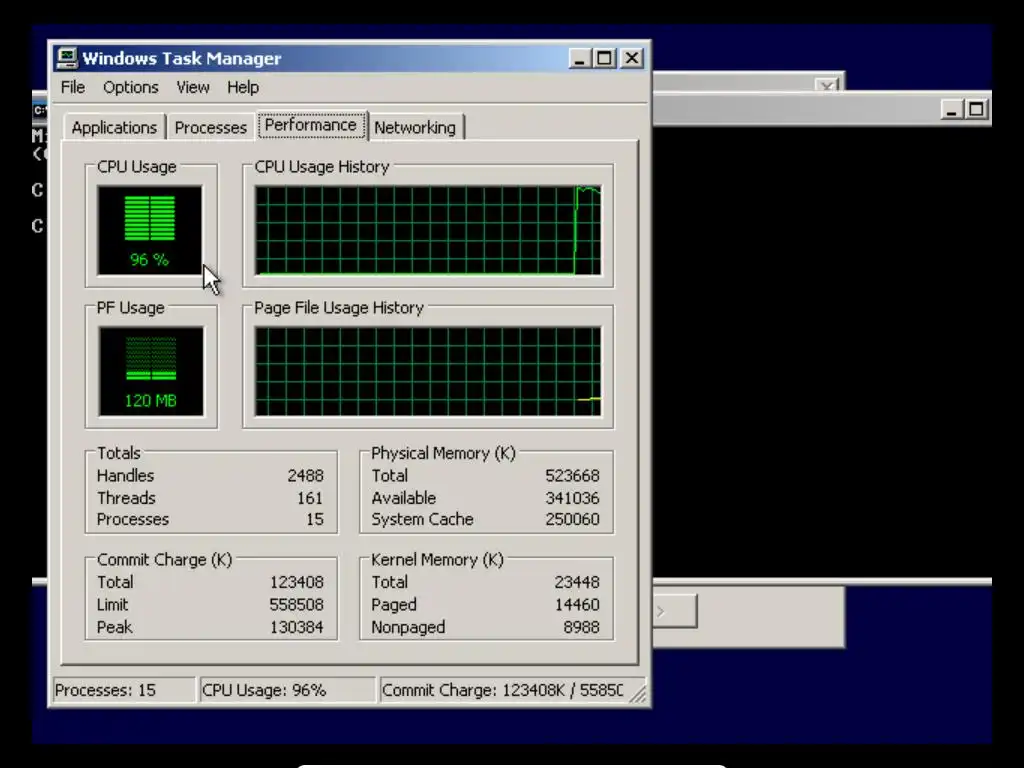Maximize the Task Manager window
Image resolution: width=1024 pixels, height=768 pixels.
pyautogui.click(x=605, y=58)
